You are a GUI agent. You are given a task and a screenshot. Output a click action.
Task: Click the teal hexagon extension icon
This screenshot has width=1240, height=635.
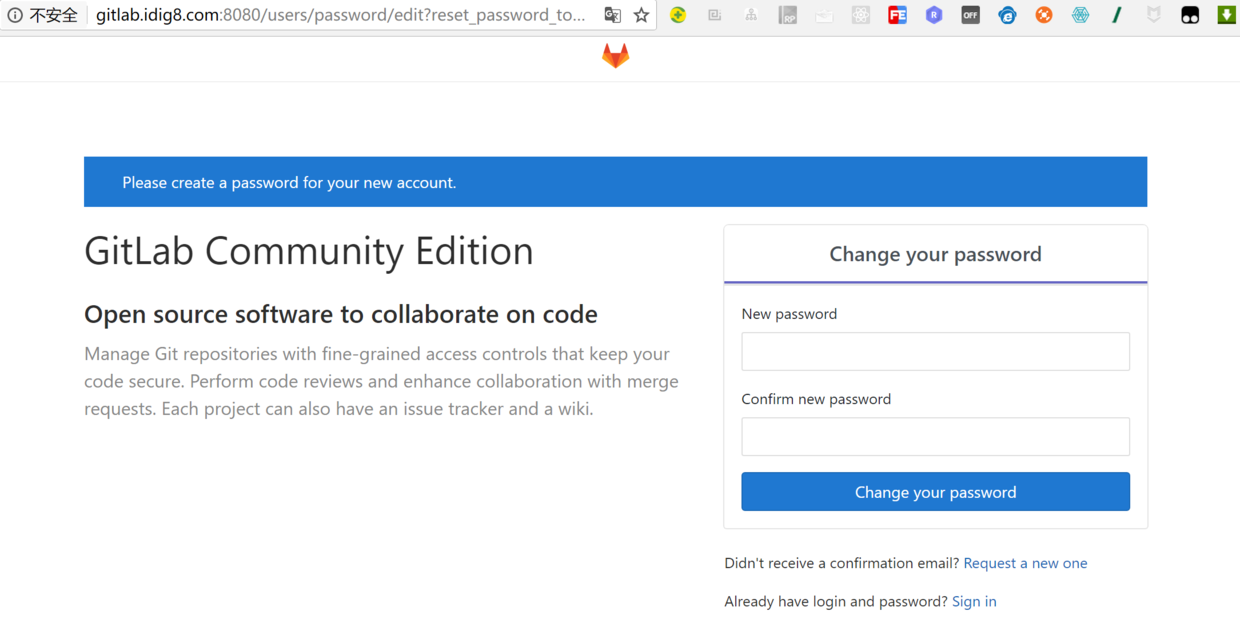tap(1080, 15)
